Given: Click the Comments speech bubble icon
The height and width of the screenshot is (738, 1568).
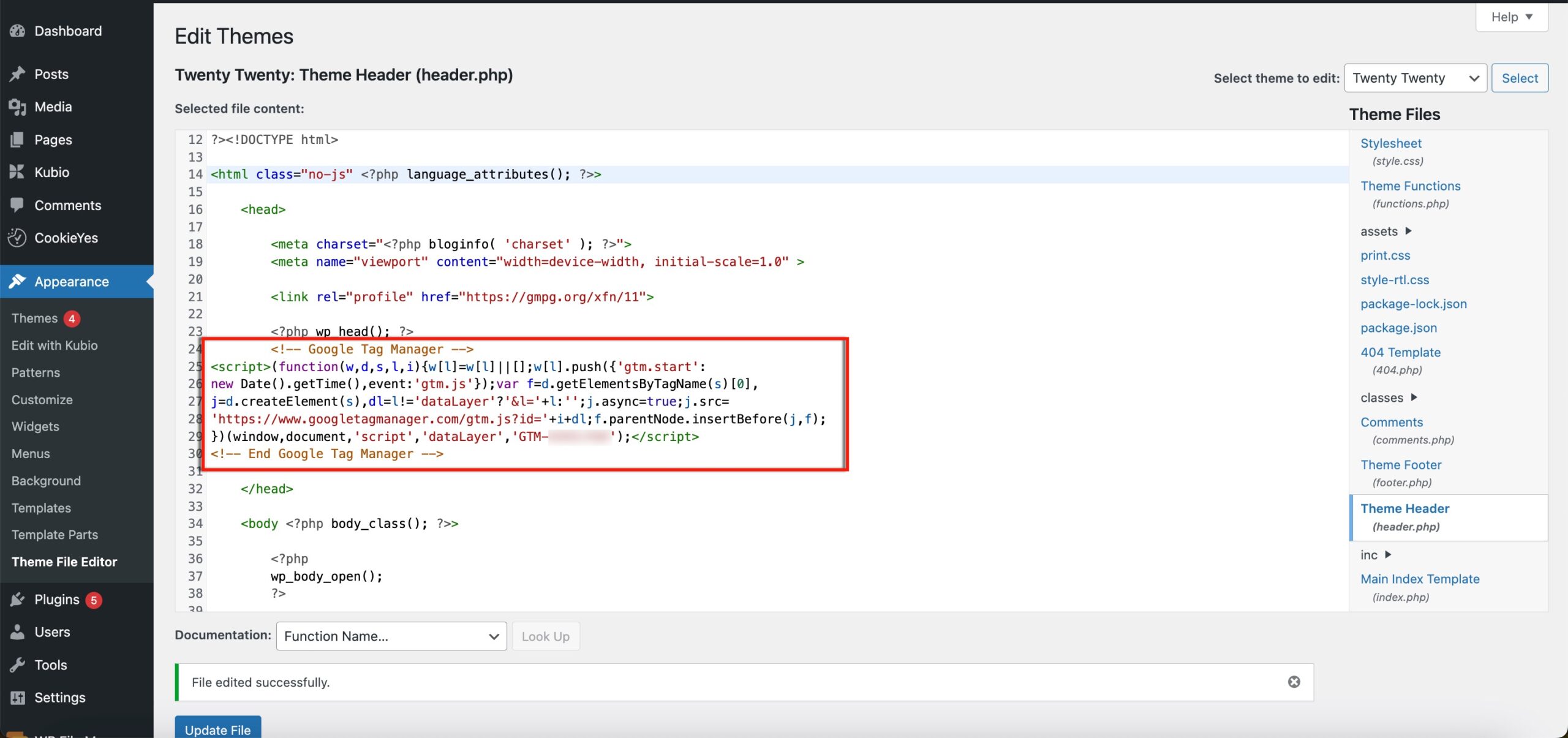Looking at the screenshot, I should [17, 205].
